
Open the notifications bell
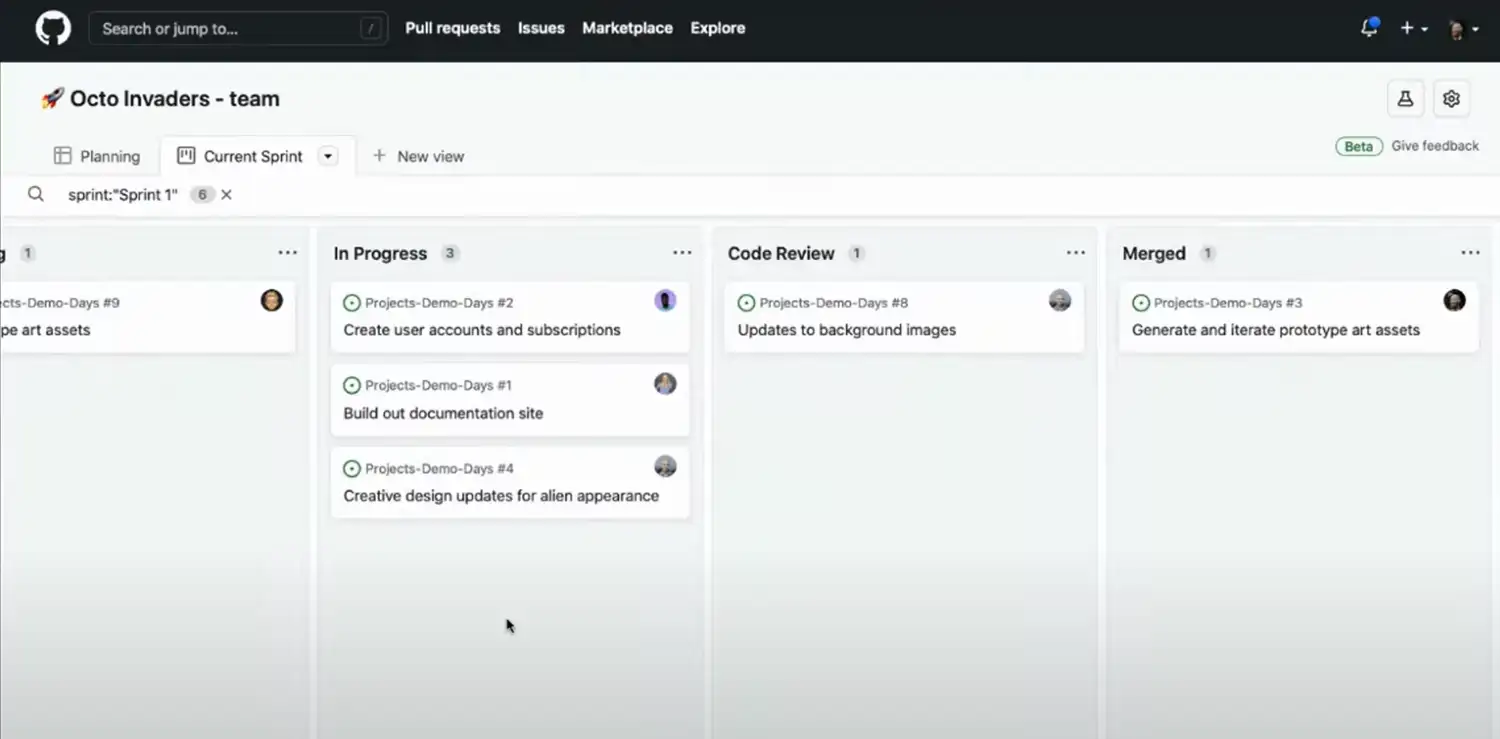click(1369, 28)
